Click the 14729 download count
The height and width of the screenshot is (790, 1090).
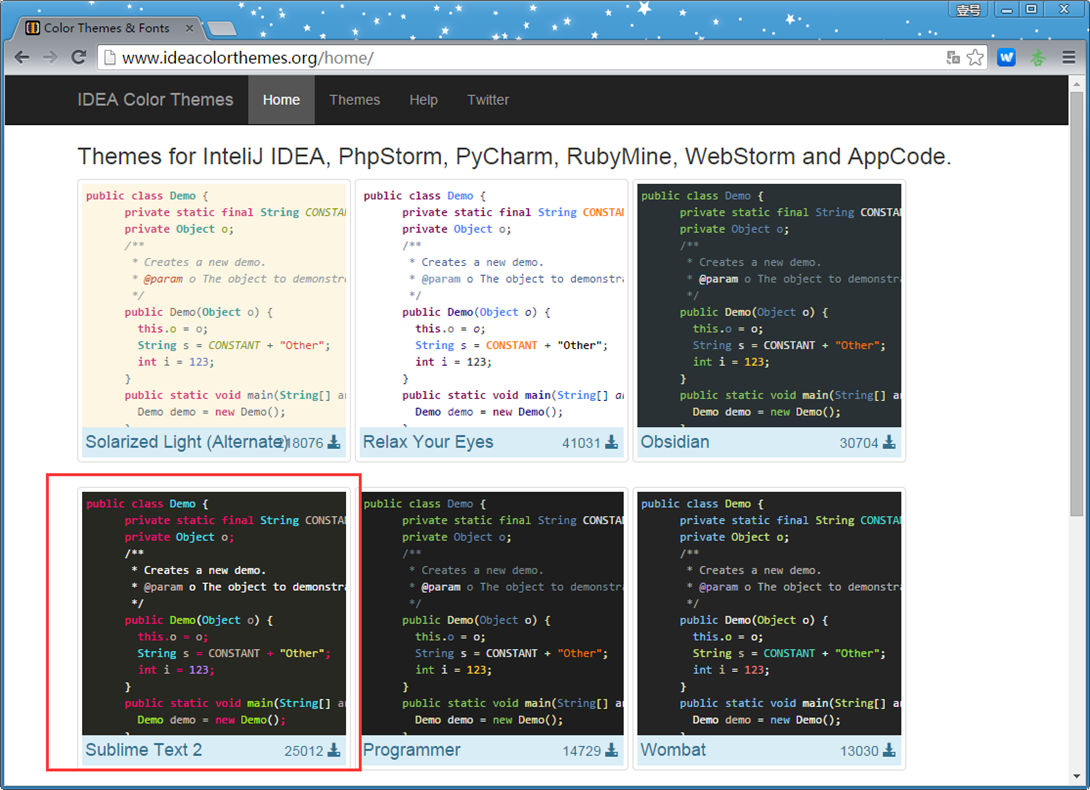(581, 751)
